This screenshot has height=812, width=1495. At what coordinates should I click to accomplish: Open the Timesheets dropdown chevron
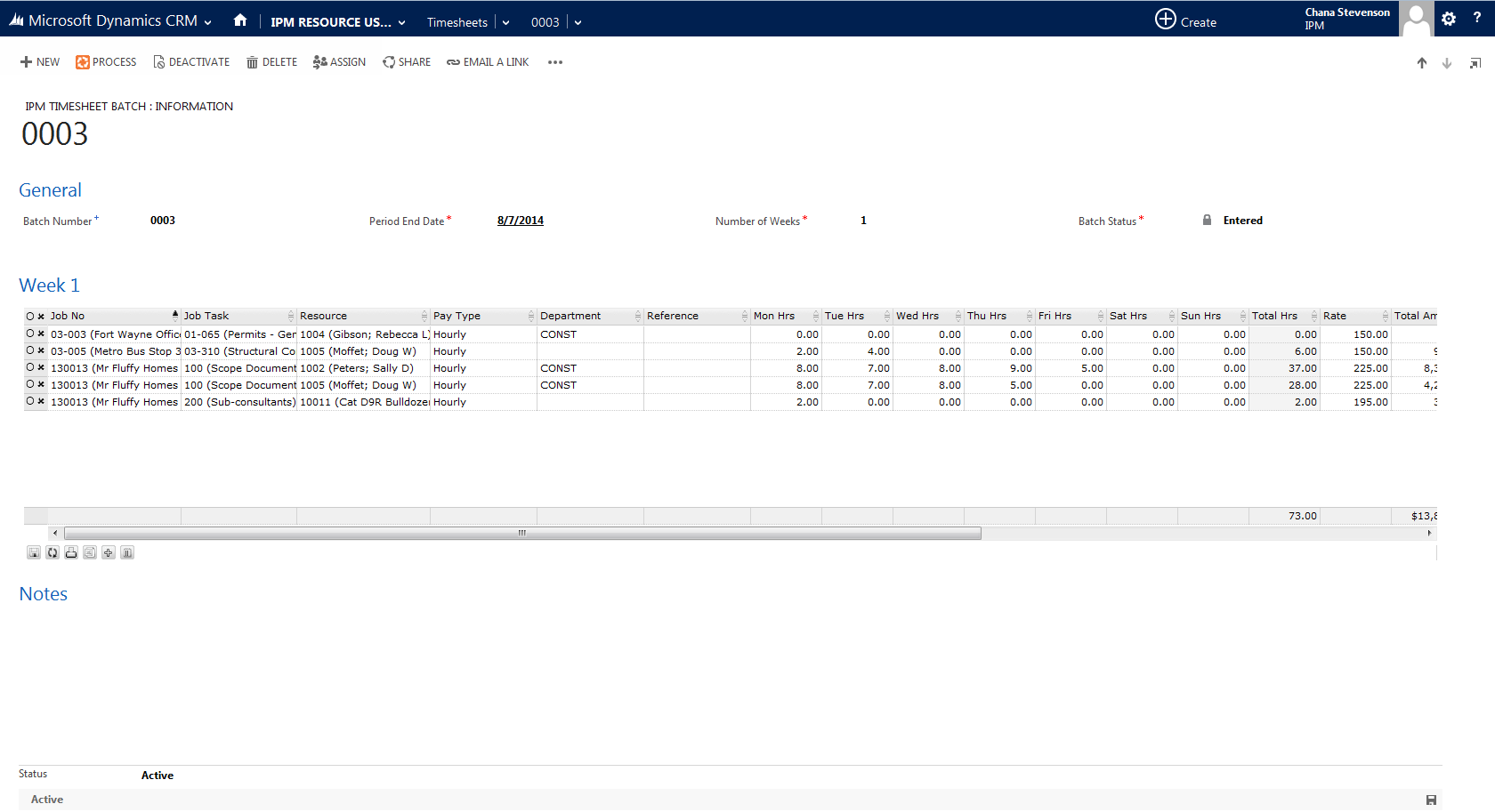(505, 22)
